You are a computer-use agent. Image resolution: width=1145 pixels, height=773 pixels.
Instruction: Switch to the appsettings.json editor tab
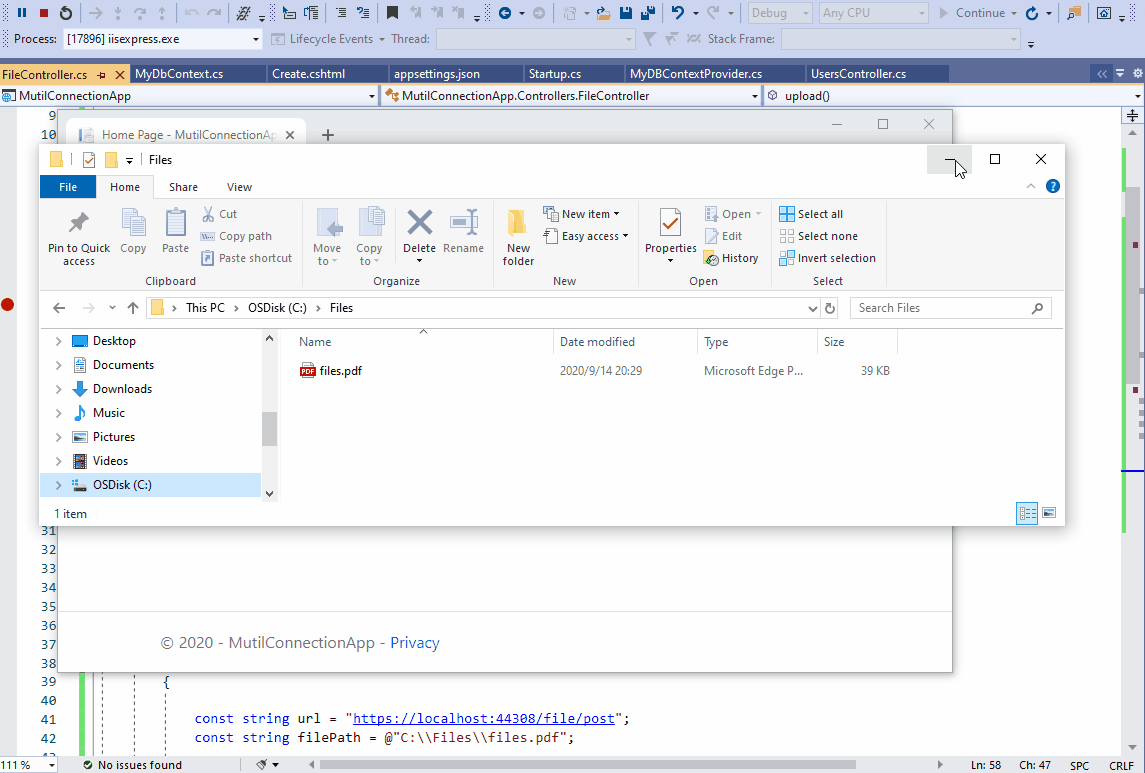[437, 74]
